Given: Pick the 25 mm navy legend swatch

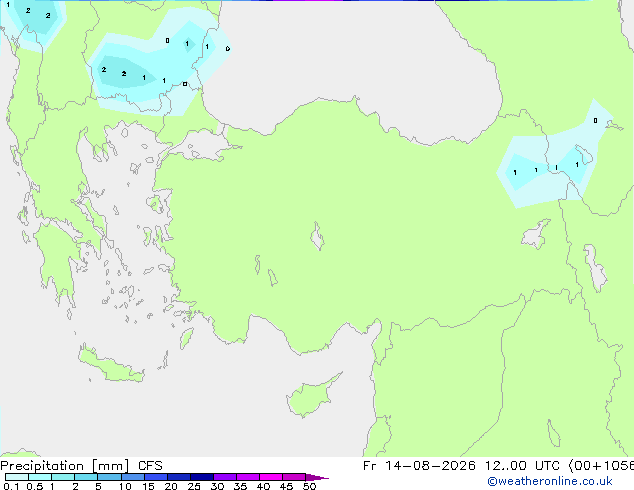Looking at the screenshot, I should pos(202,477).
